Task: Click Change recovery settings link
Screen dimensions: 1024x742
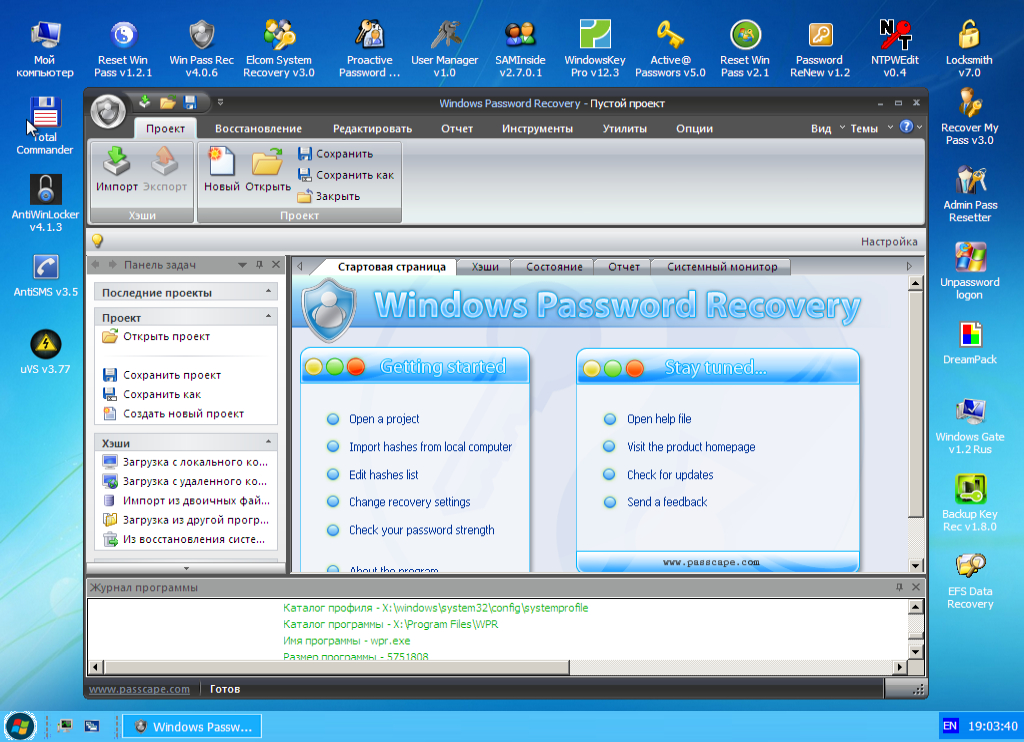Action: click(409, 502)
